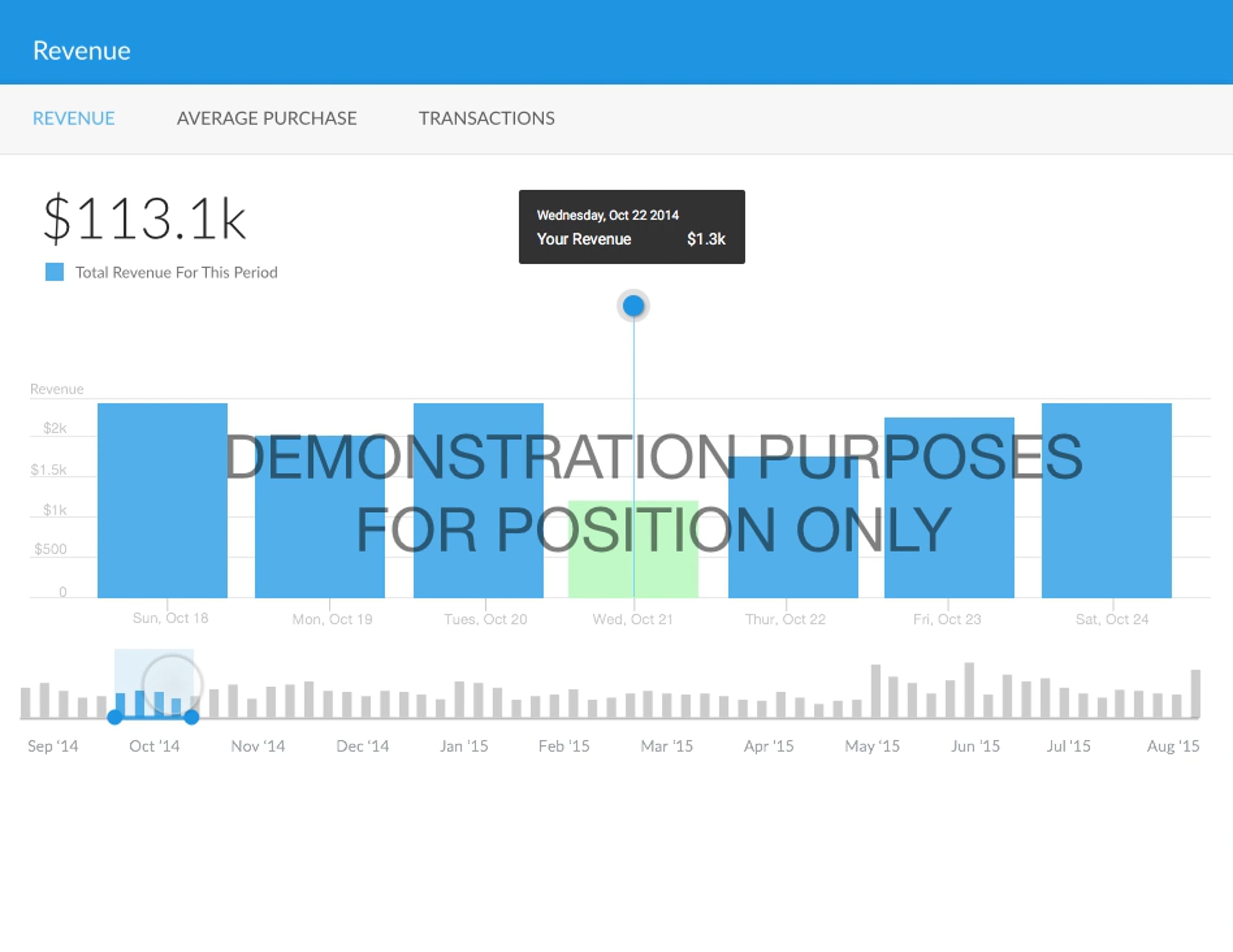The height and width of the screenshot is (952, 1233).
Task: Click the Sep '14 label on timeline
Action: click(53, 746)
